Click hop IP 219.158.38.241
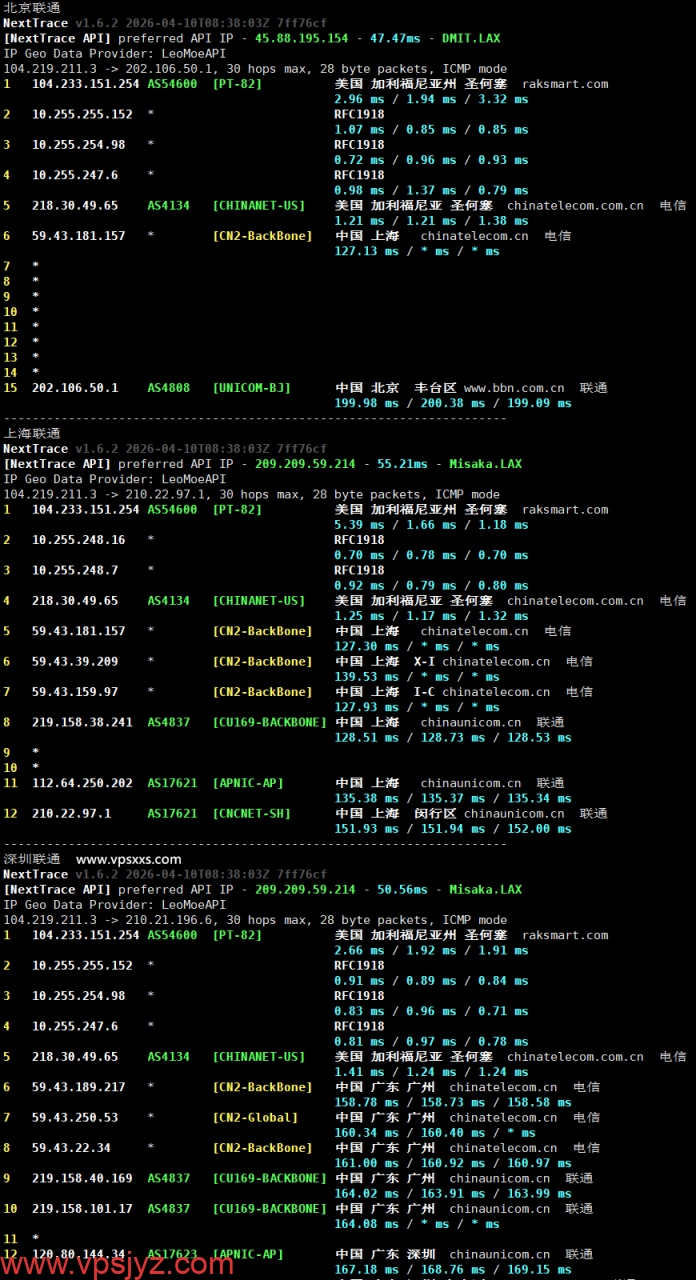 82,722
